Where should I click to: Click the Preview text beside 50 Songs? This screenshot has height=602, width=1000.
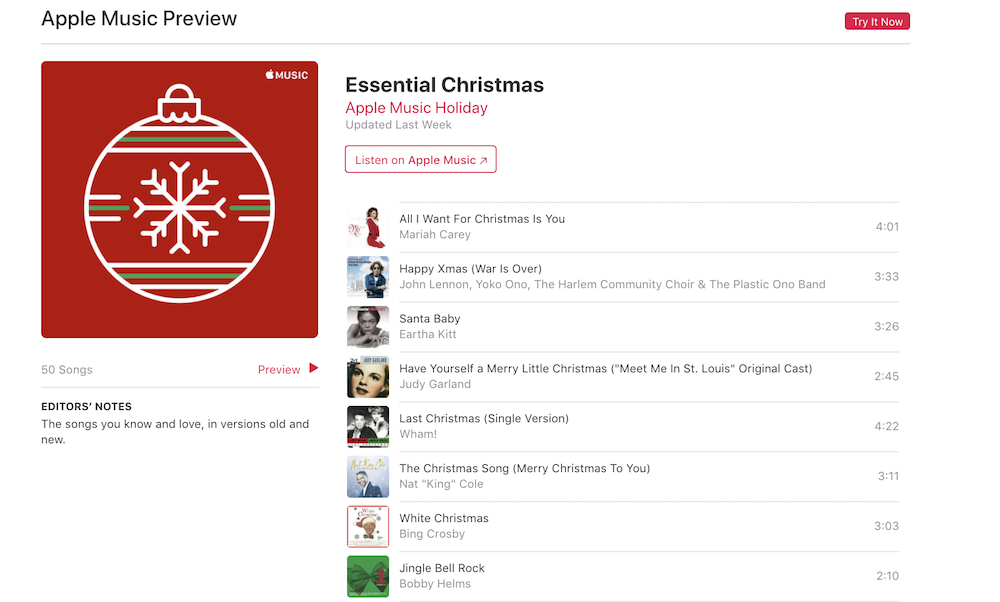coord(279,370)
